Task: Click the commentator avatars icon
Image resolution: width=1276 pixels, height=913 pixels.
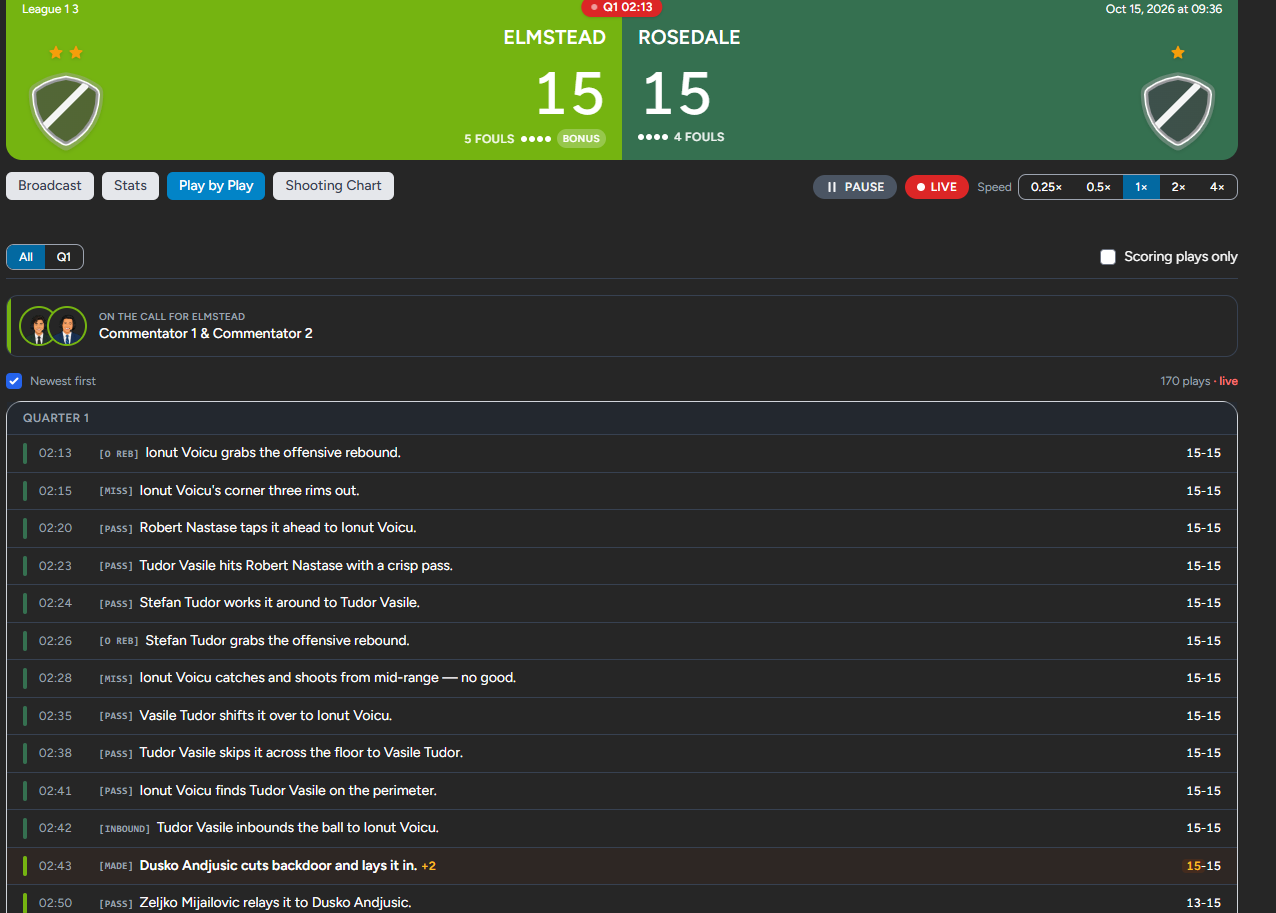Action: pos(53,326)
